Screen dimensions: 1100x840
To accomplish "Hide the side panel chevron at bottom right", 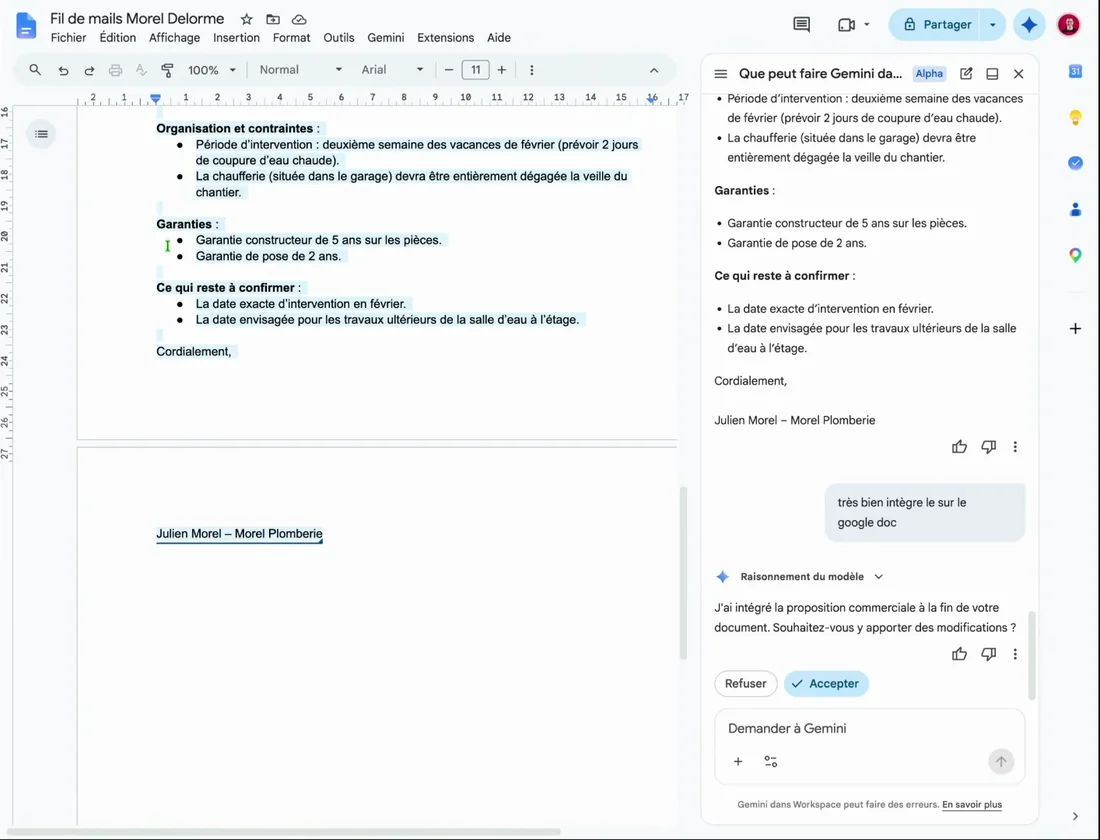I will click(x=1075, y=816).
